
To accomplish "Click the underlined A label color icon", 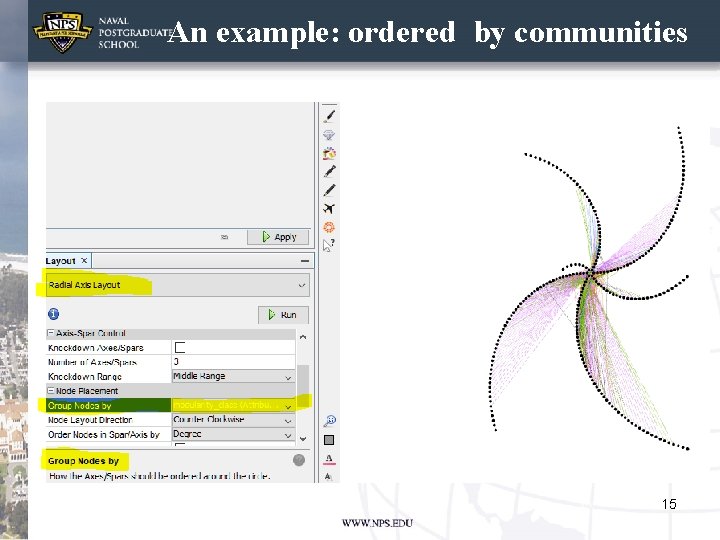I will [329, 459].
